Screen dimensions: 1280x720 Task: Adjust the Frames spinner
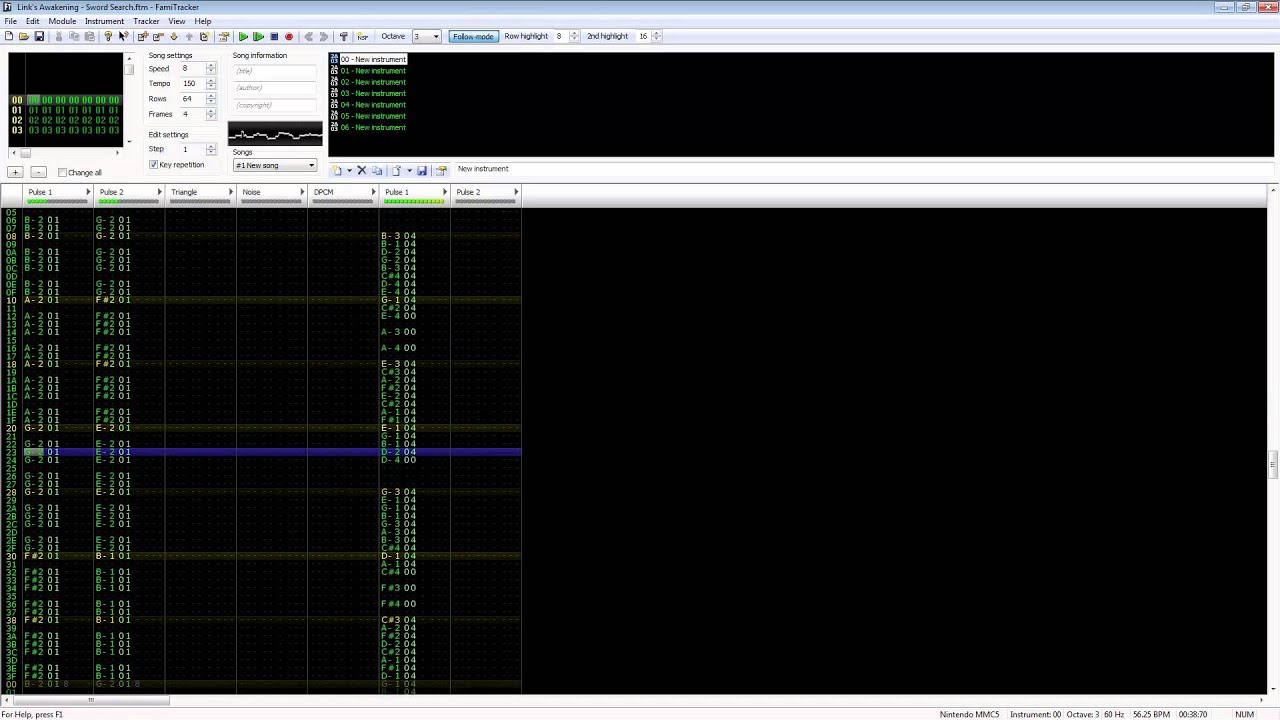click(x=211, y=114)
